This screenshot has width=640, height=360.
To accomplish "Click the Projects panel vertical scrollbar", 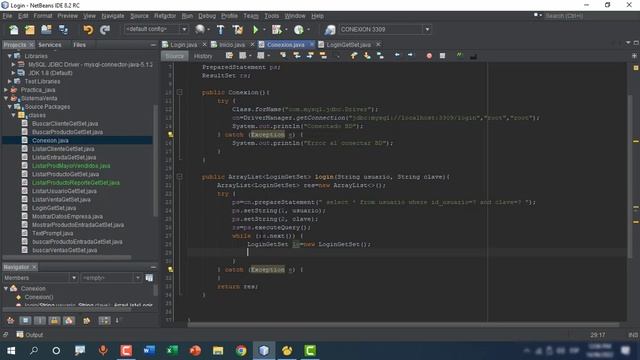I will [x=155, y=161].
